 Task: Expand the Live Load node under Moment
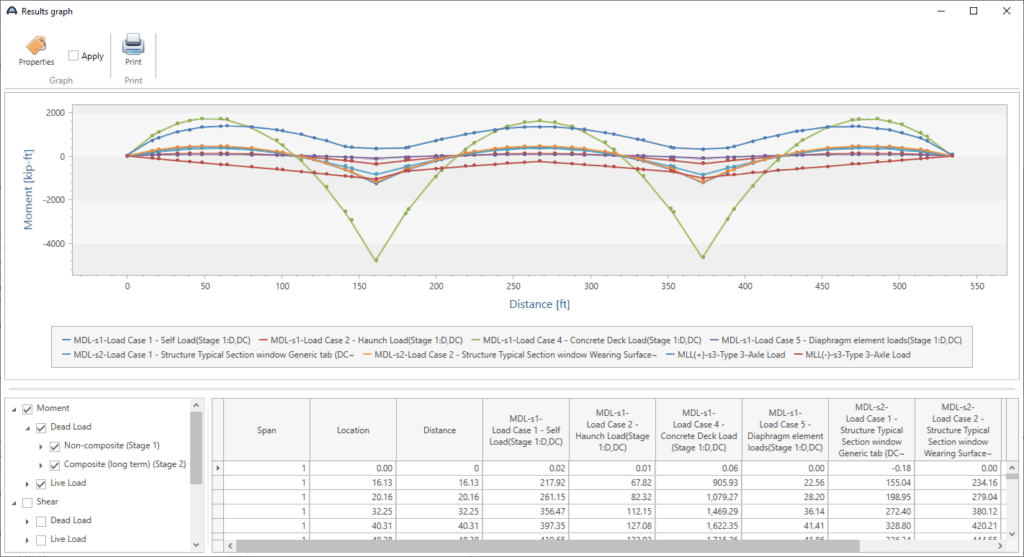pyautogui.click(x=26, y=484)
